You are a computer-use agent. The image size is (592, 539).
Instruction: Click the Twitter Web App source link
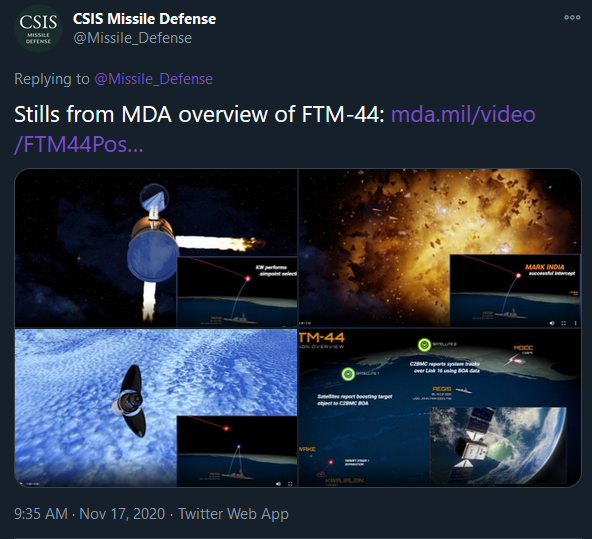coord(233,514)
